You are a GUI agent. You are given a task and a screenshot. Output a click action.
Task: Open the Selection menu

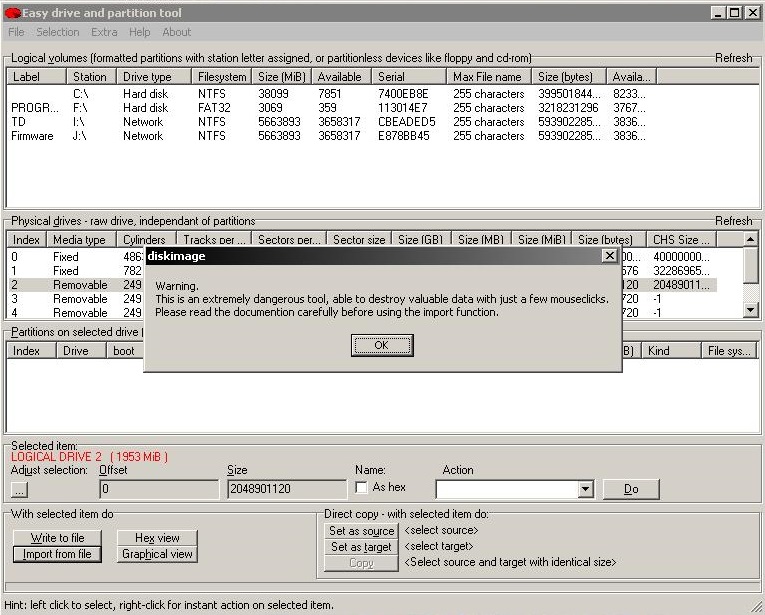(57, 32)
